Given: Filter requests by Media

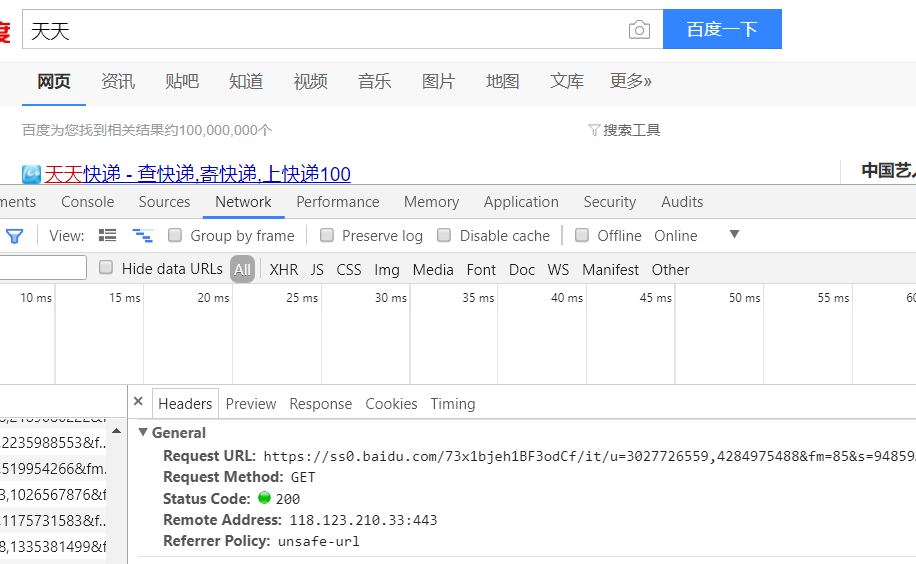Looking at the screenshot, I should click(x=433, y=269).
